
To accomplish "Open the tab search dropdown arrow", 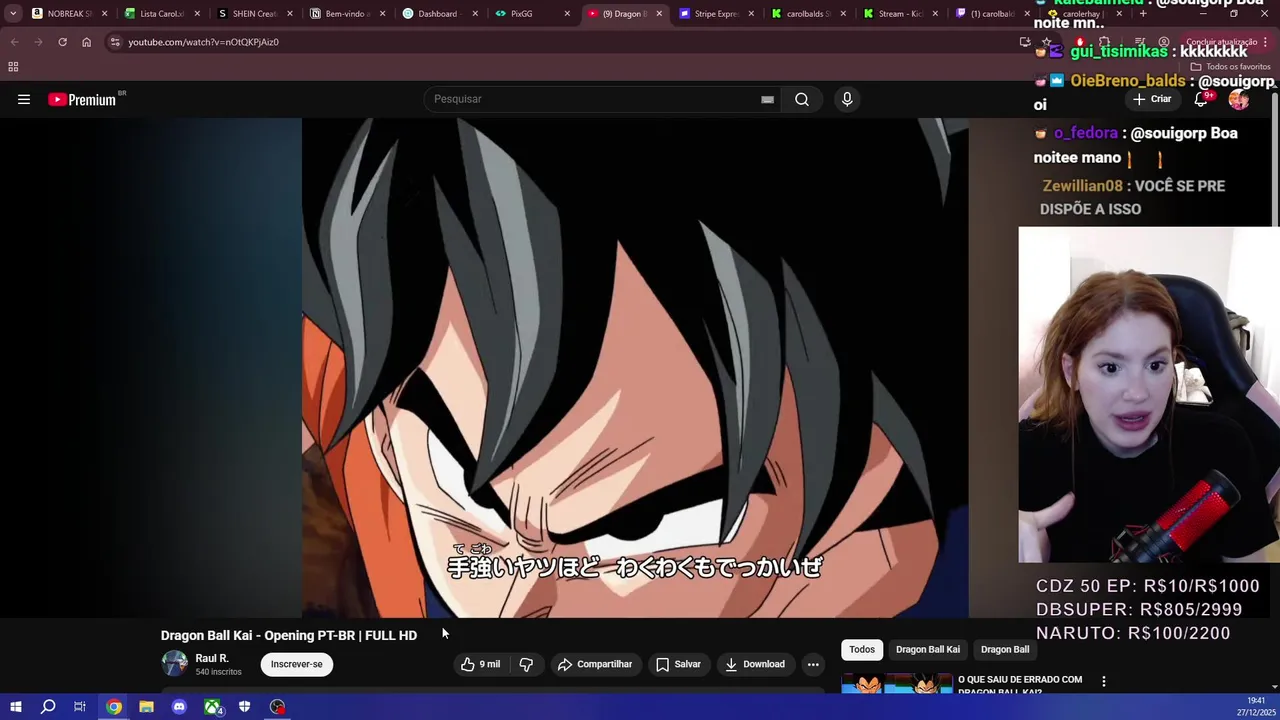I will point(13,14).
